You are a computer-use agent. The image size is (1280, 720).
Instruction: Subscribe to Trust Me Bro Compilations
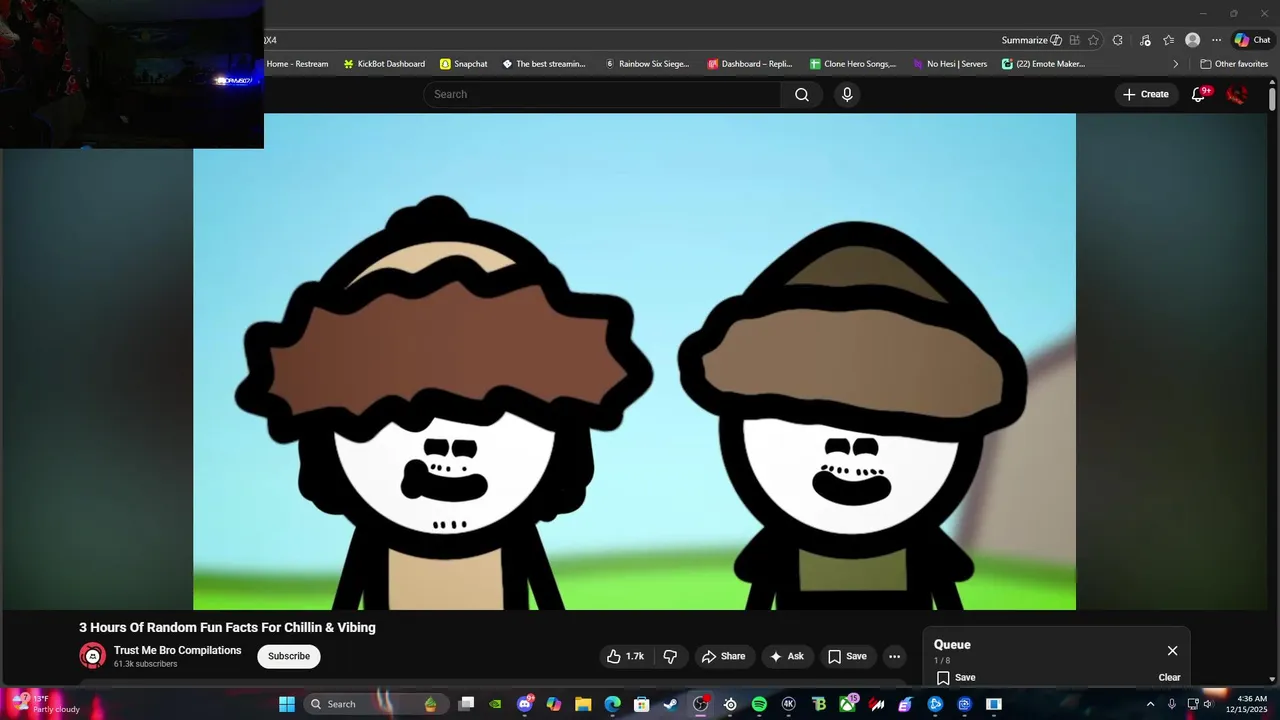[x=288, y=656]
